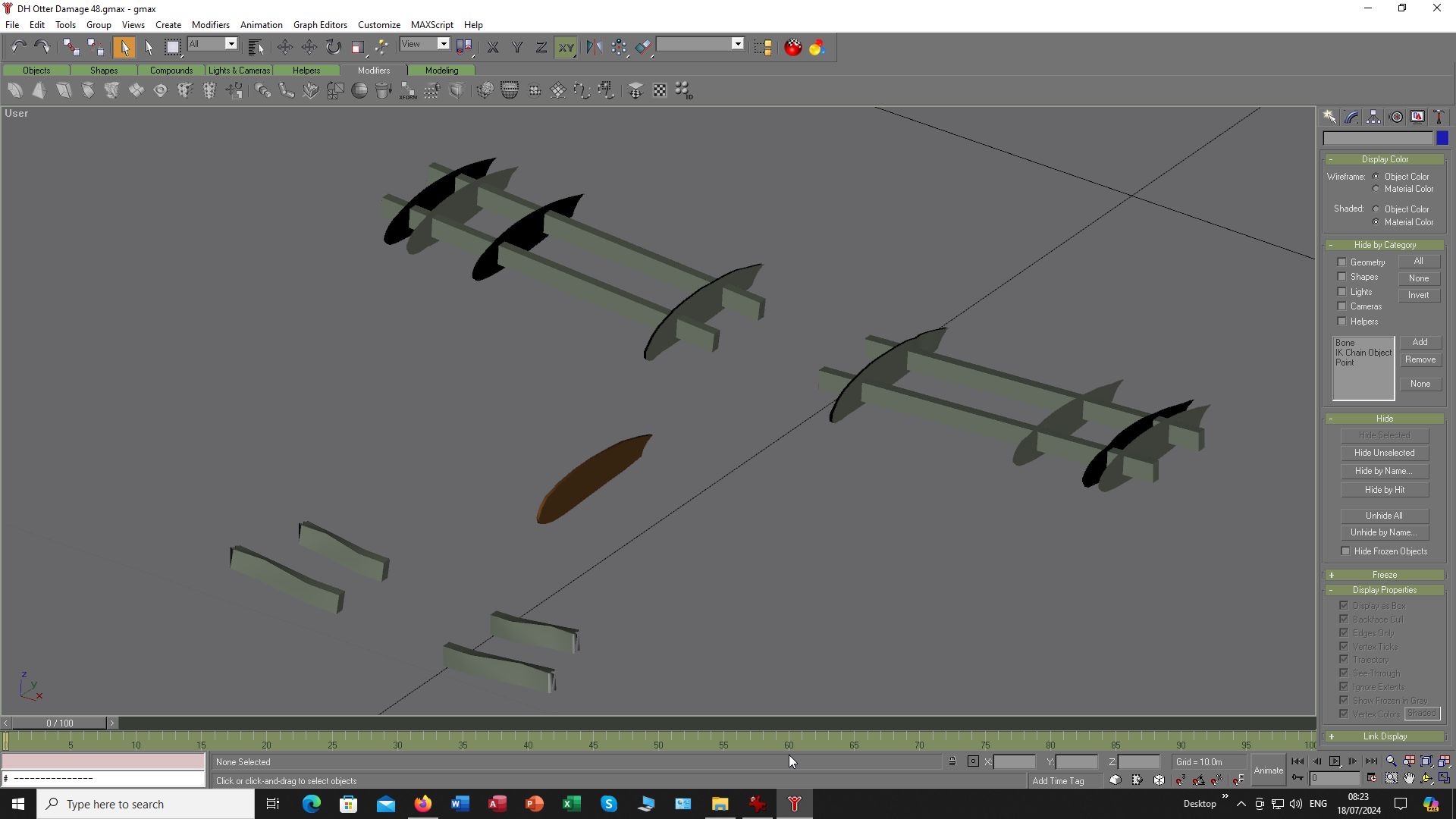Viewport: 1456px width, 819px height.
Task: Click the Select and Move tool
Action: [x=285, y=47]
